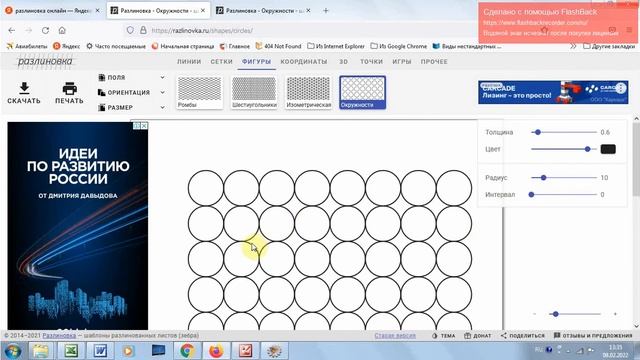Image resolution: width=640 pixels, height=360 pixels.
Task: Adjust the Интервал spacing slider
Action: click(564, 195)
